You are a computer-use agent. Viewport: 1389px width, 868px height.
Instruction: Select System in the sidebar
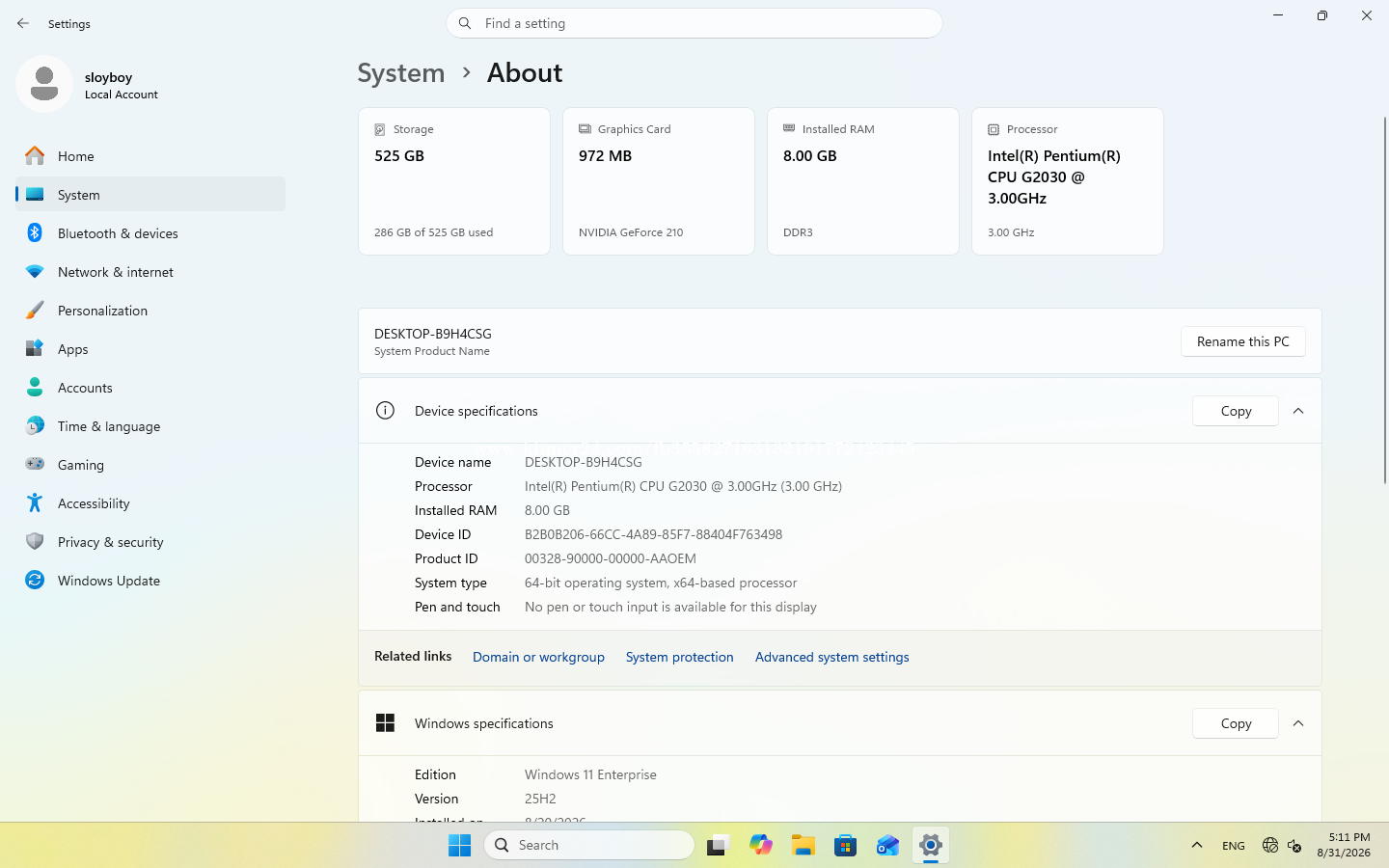coord(150,195)
